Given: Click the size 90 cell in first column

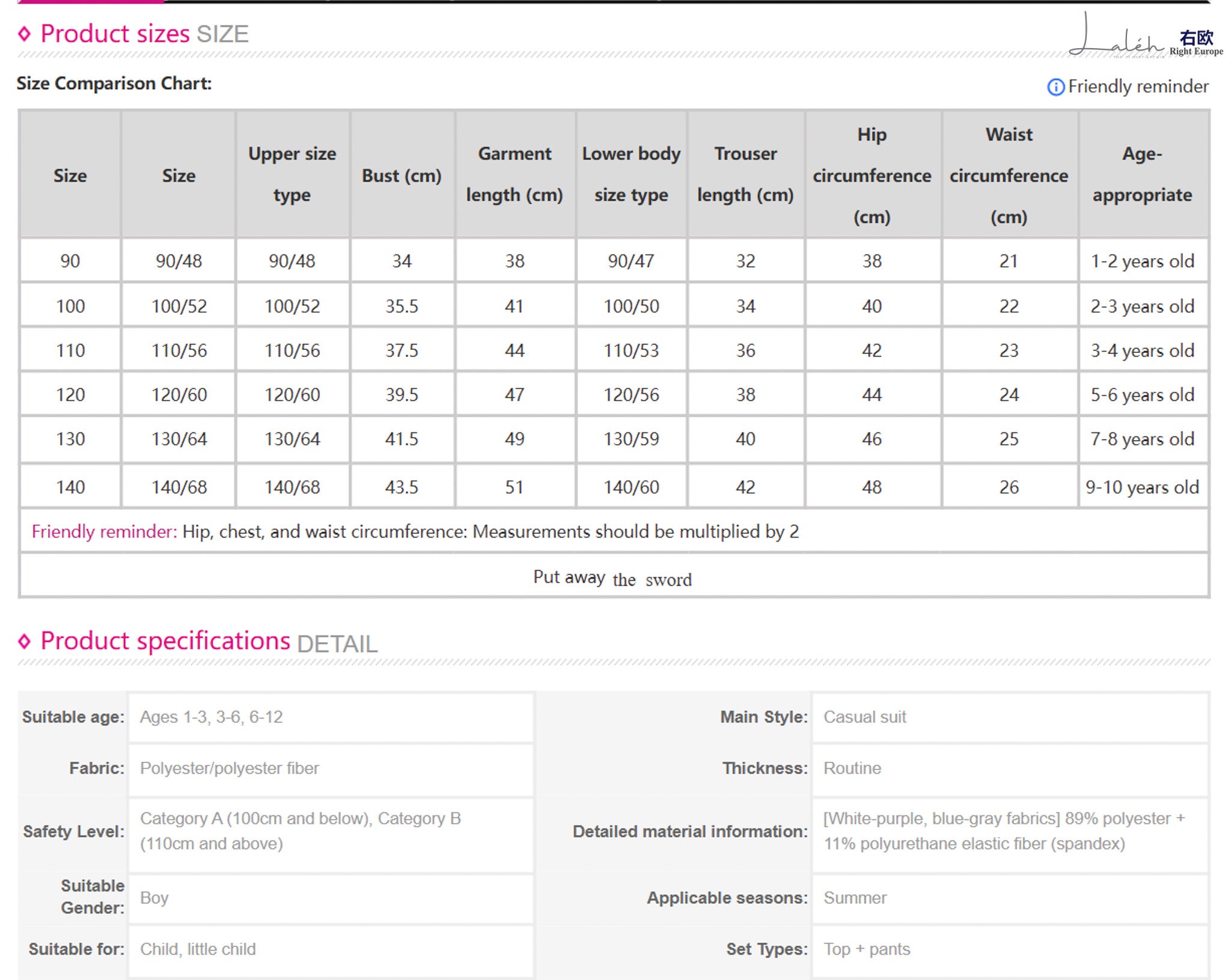Looking at the screenshot, I should pos(70,261).
